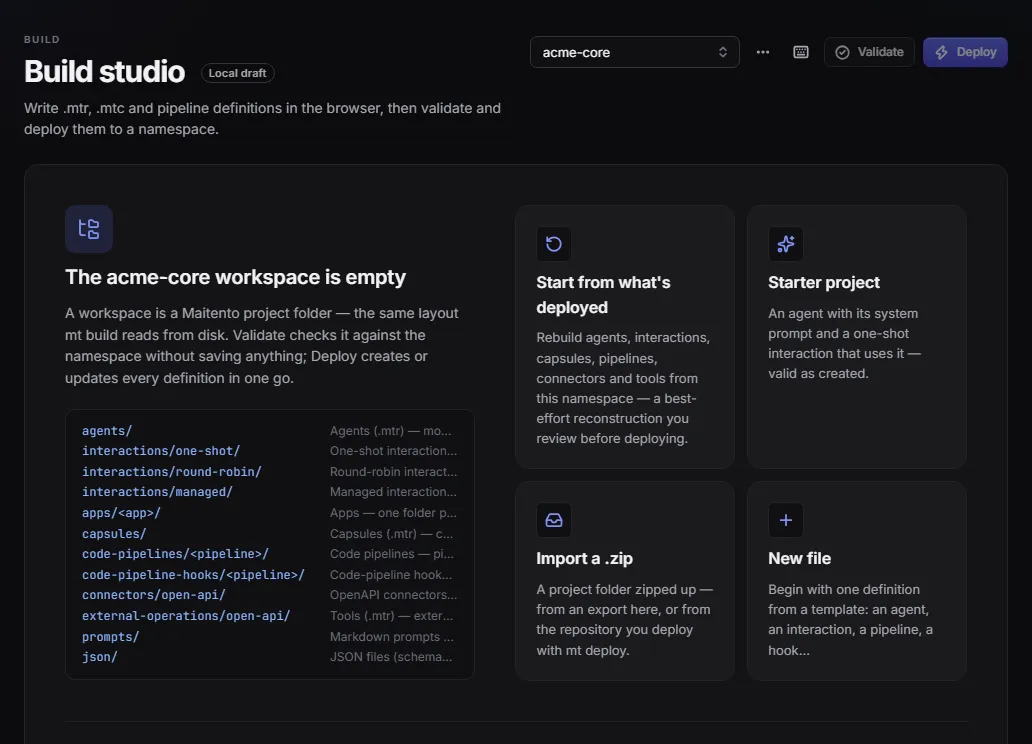Select the New file card

click(x=856, y=580)
